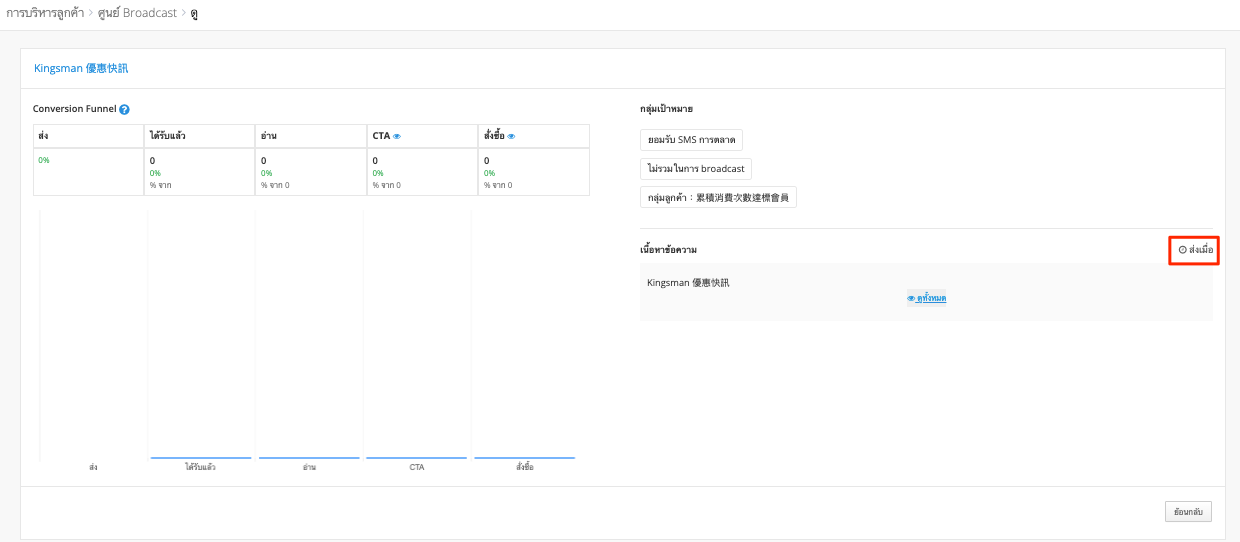Click the ดูทั้งหมด view-all link
The height and width of the screenshot is (542, 1240).
tap(926, 298)
